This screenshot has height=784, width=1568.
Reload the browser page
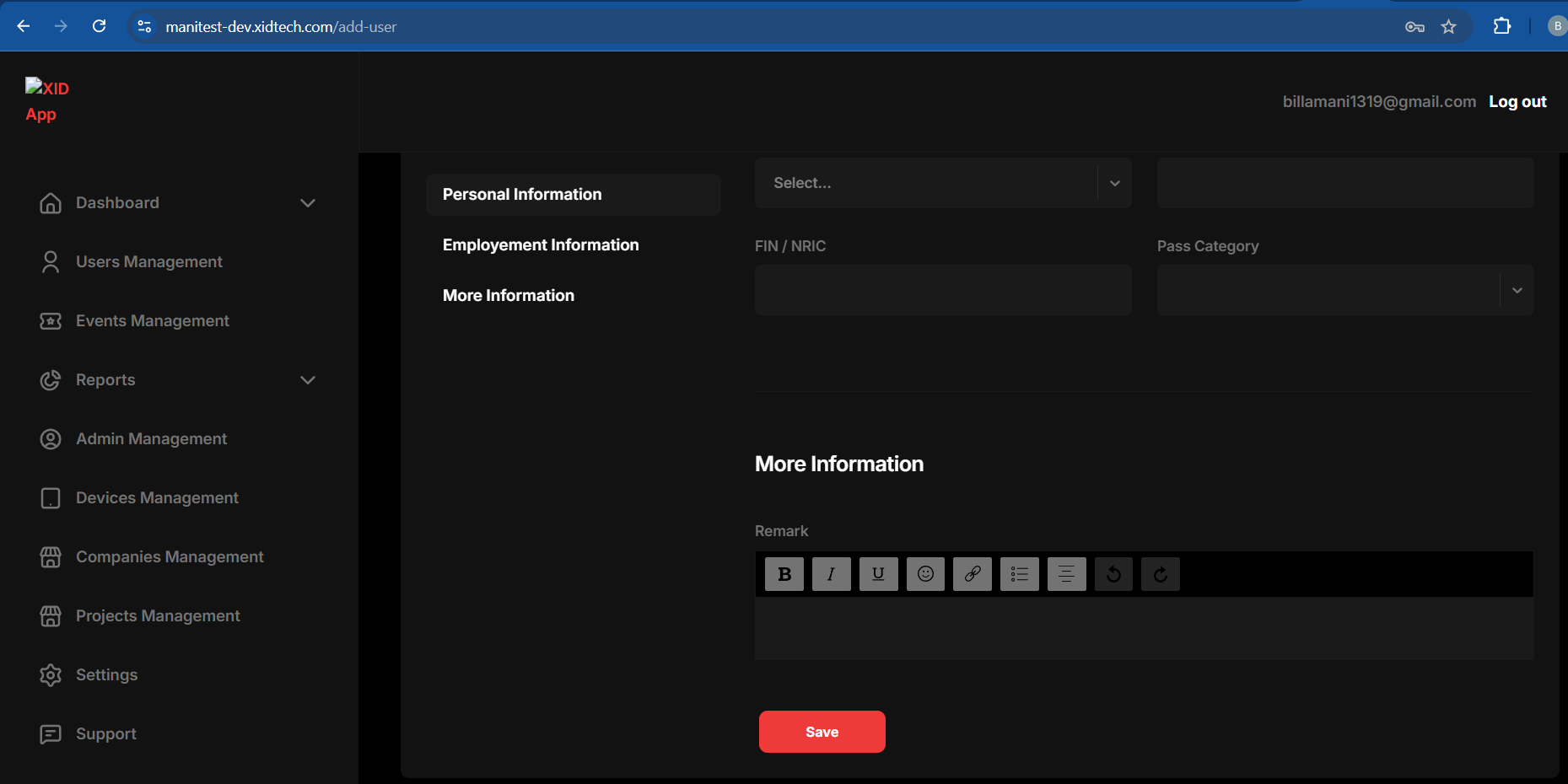(x=99, y=26)
